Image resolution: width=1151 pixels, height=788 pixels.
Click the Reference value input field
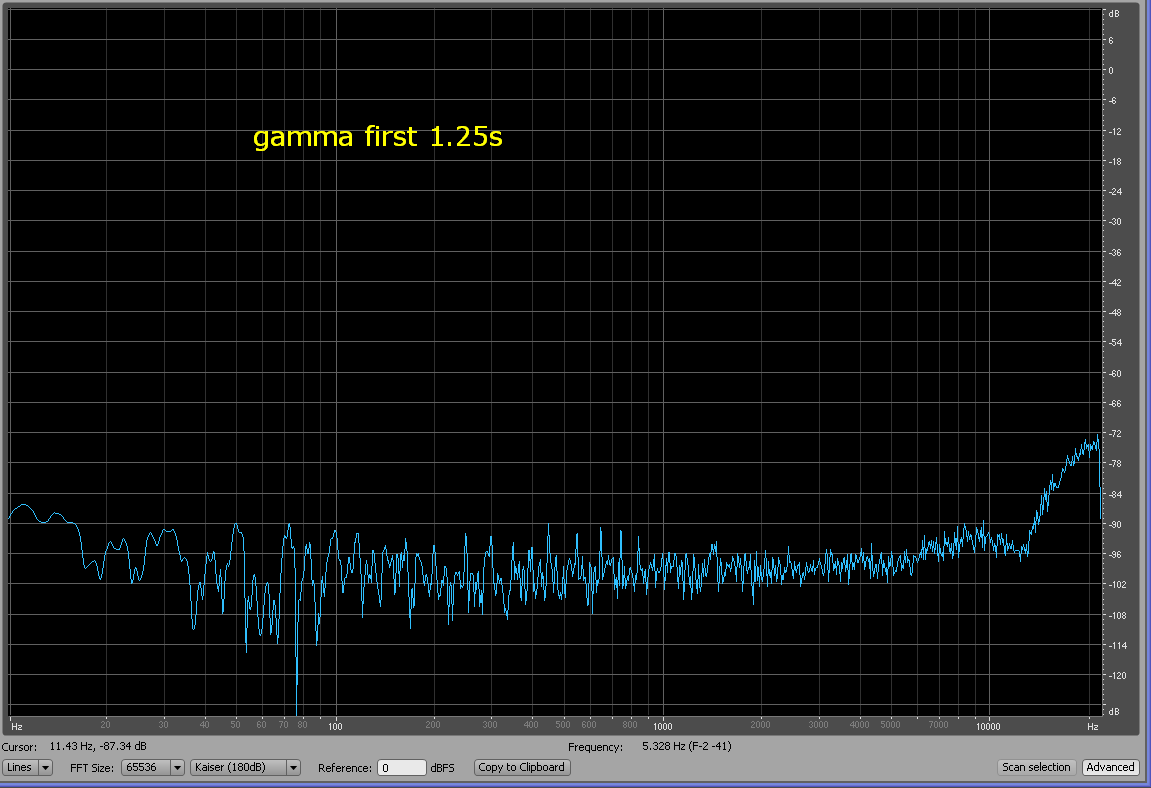point(402,767)
